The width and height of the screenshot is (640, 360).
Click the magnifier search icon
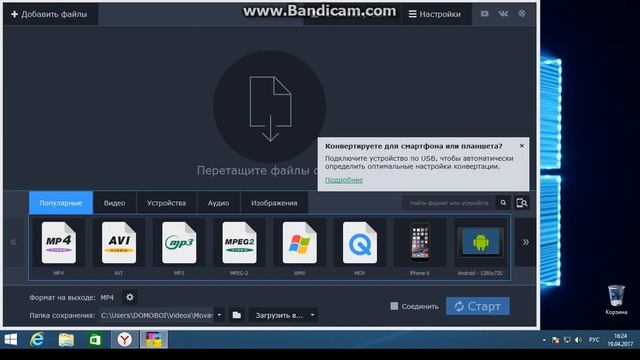503,203
